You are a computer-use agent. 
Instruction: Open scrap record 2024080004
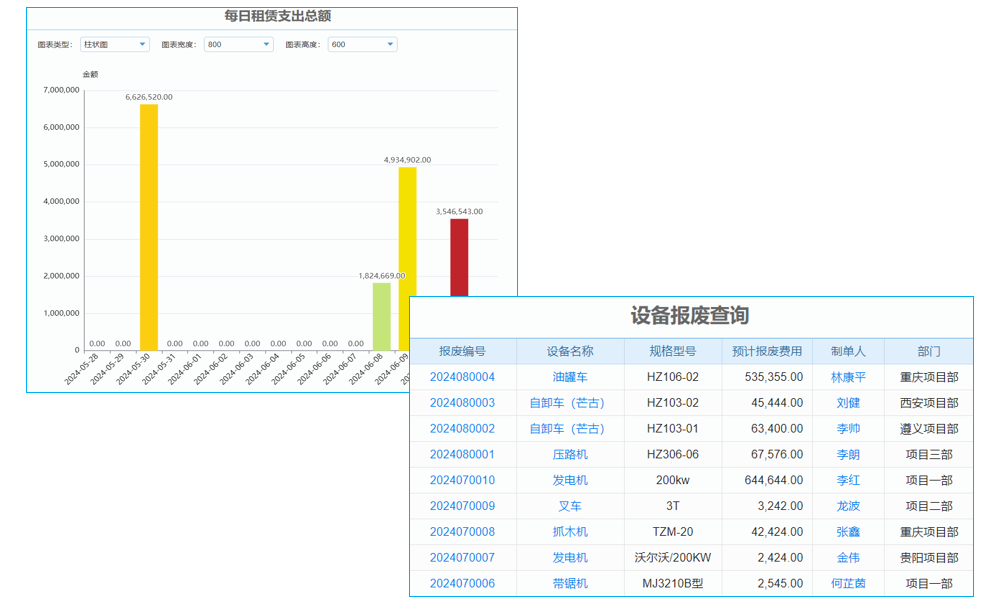(462, 376)
